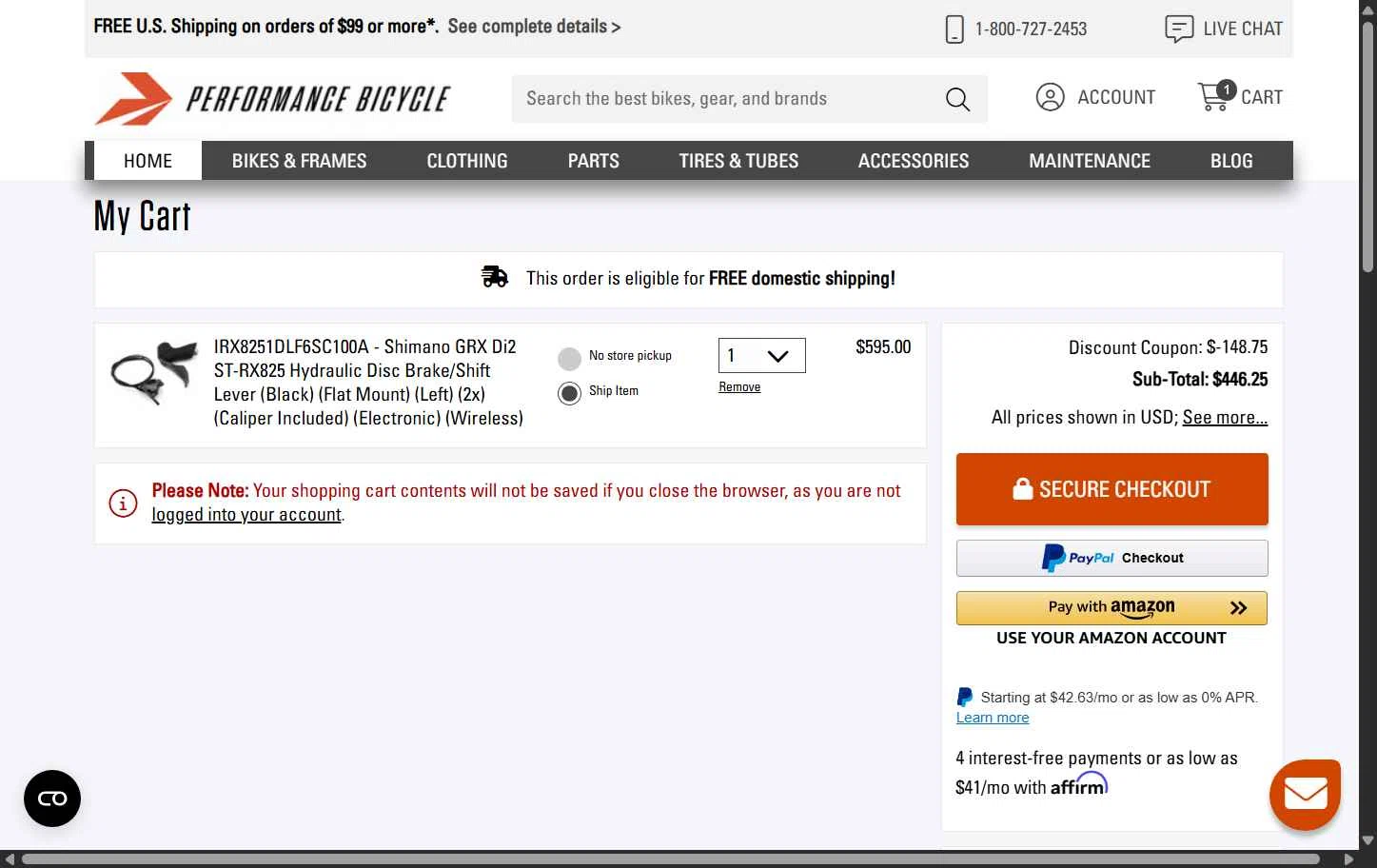Open the Parts menu
The width and height of the screenshot is (1377, 868).
pyautogui.click(x=593, y=161)
